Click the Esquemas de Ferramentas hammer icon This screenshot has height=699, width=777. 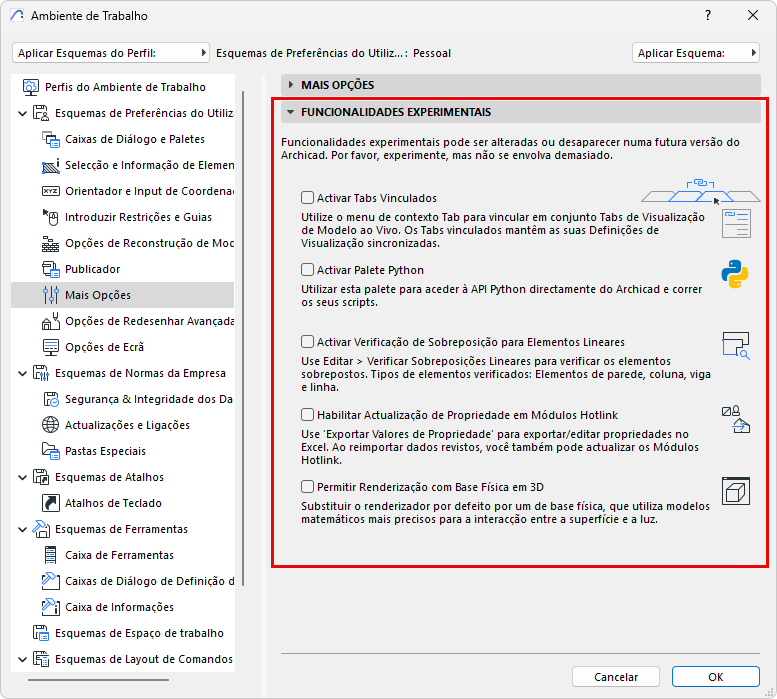pos(41,529)
